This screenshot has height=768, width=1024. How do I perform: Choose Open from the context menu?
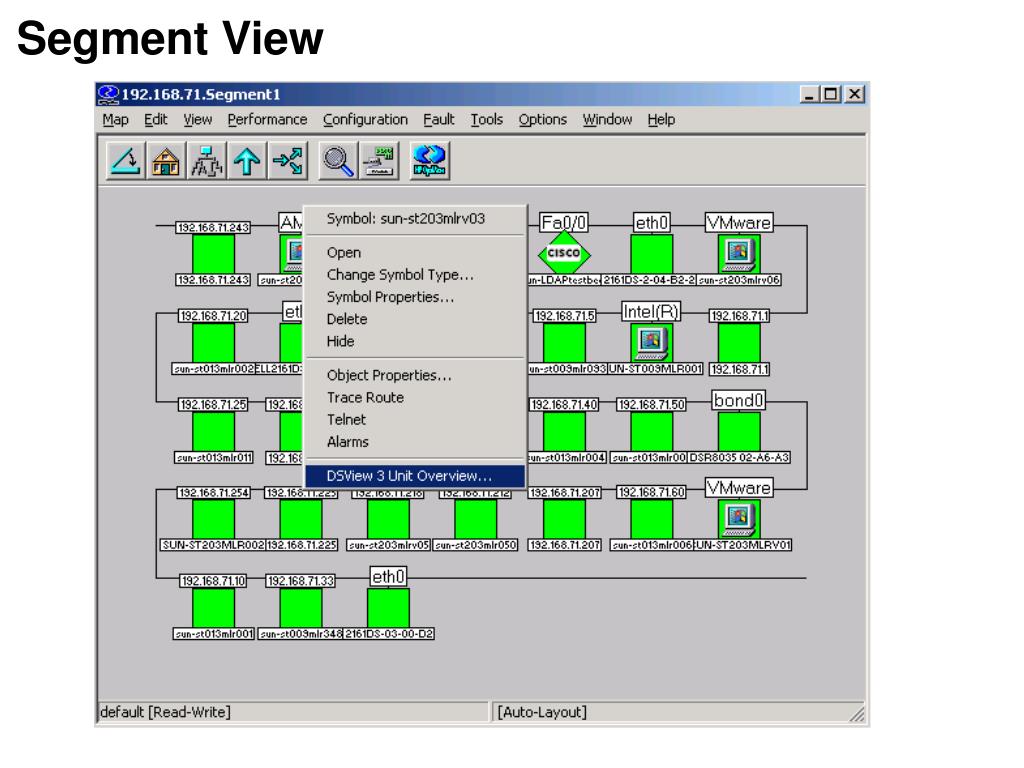click(x=415, y=253)
